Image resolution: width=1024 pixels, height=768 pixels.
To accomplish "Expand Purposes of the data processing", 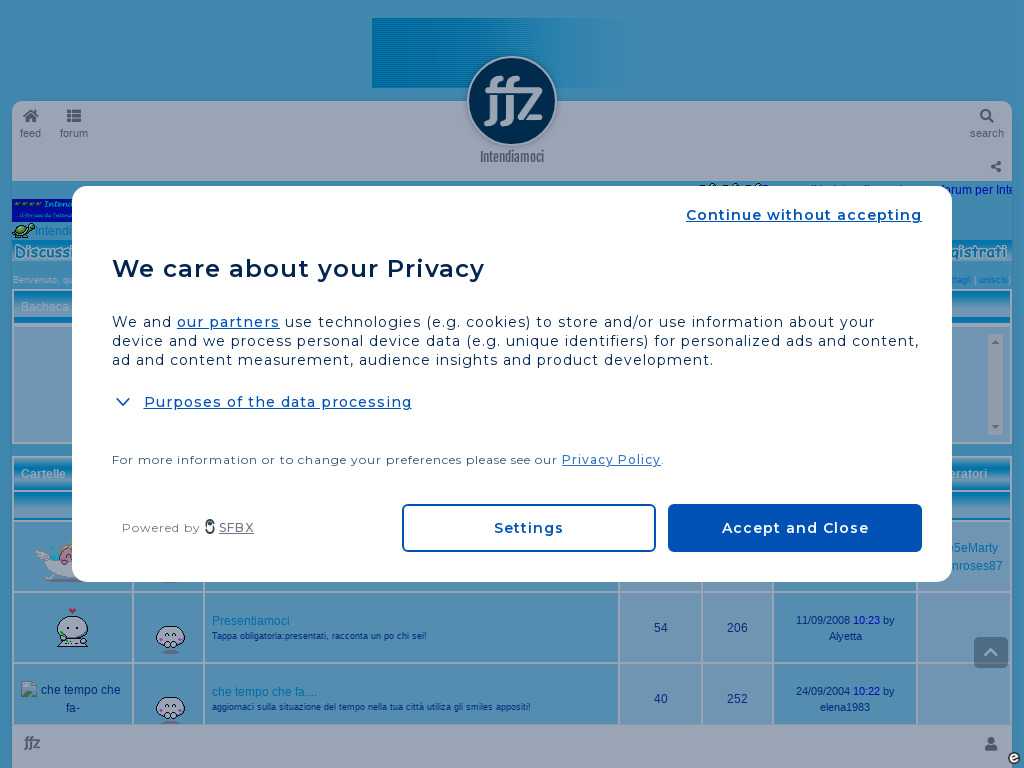I will 277,402.
